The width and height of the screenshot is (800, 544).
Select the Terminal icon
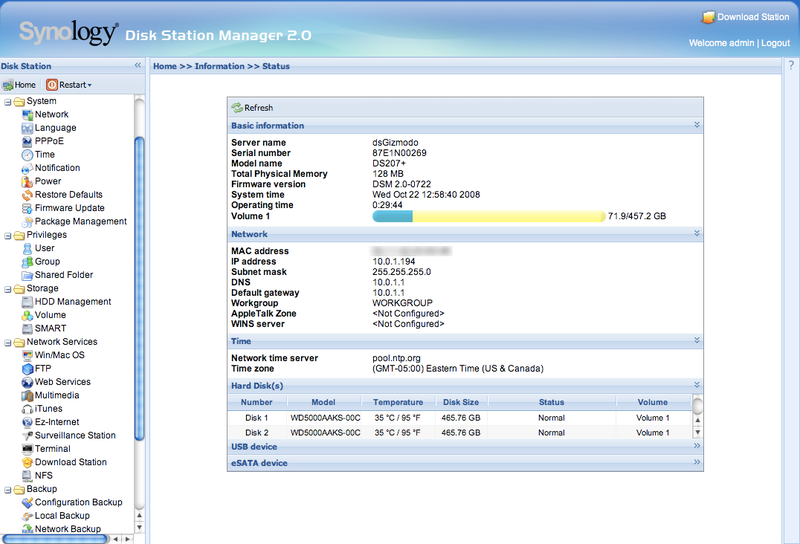click(x=27, y=449)
